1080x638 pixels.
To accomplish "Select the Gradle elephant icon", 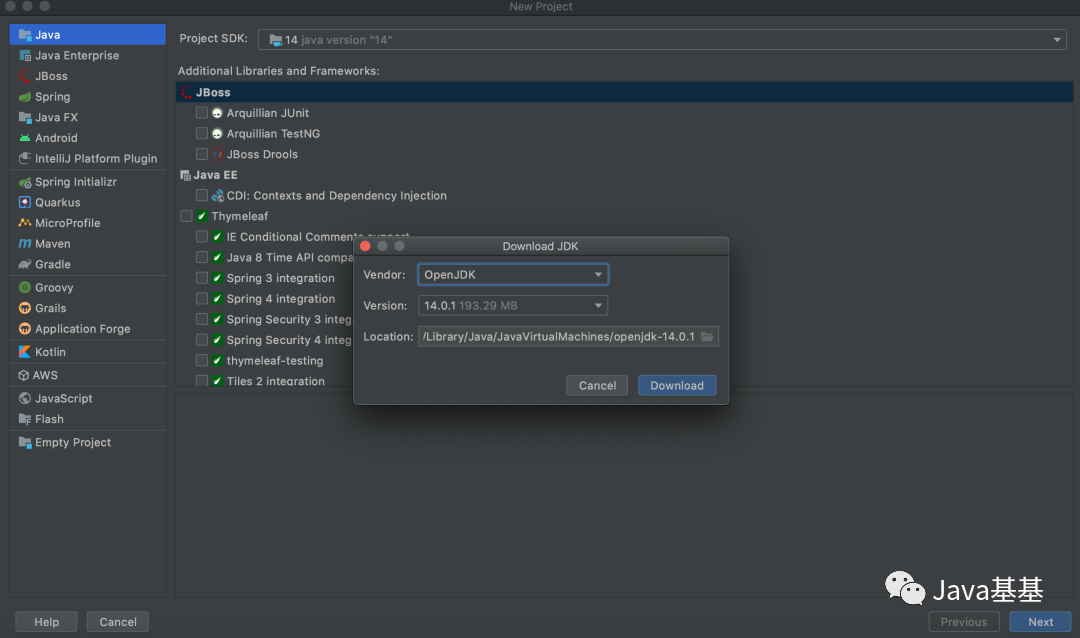I will pos(25,265).
